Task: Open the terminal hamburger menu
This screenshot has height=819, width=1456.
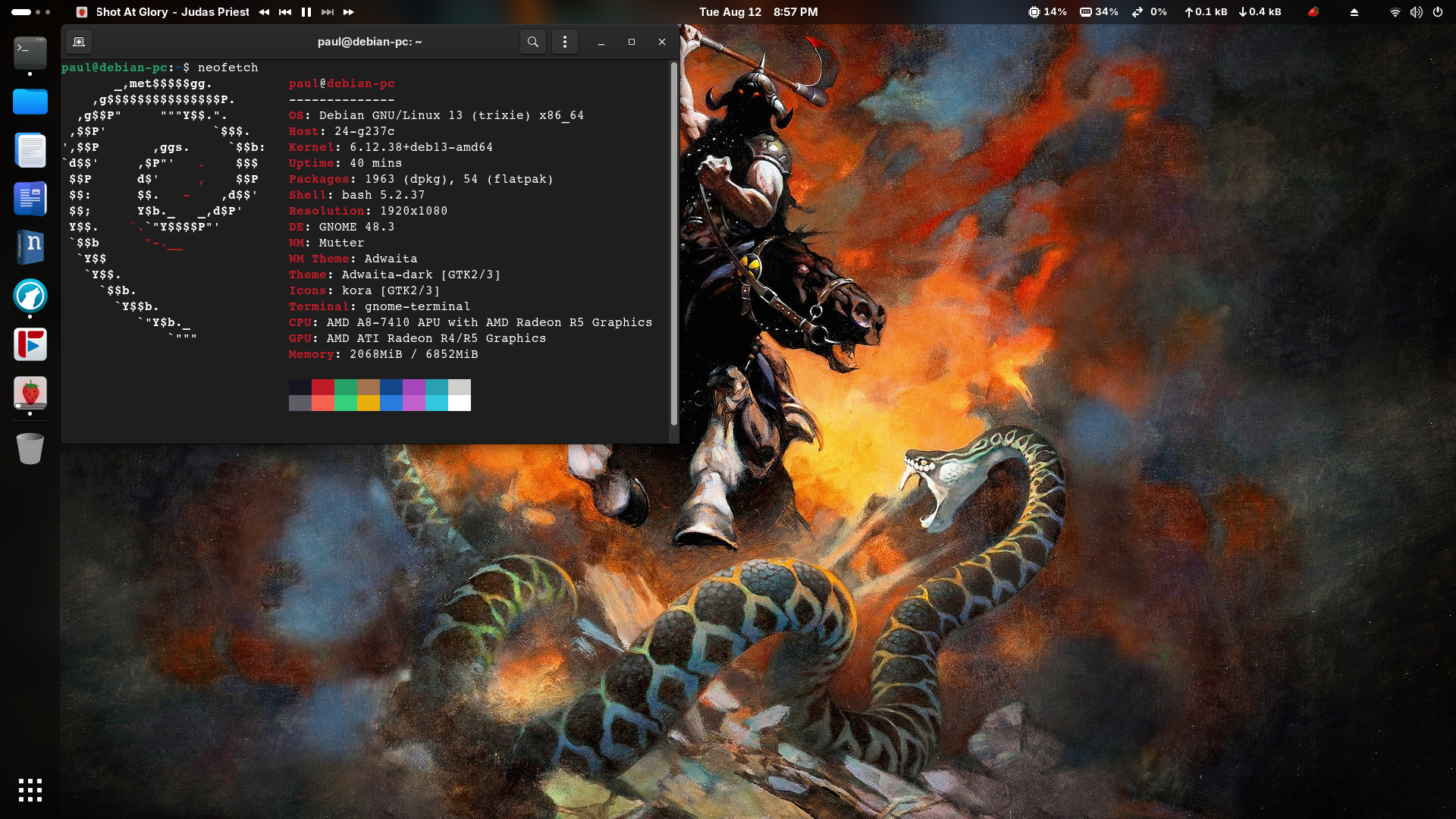Action: pos(565,42)
